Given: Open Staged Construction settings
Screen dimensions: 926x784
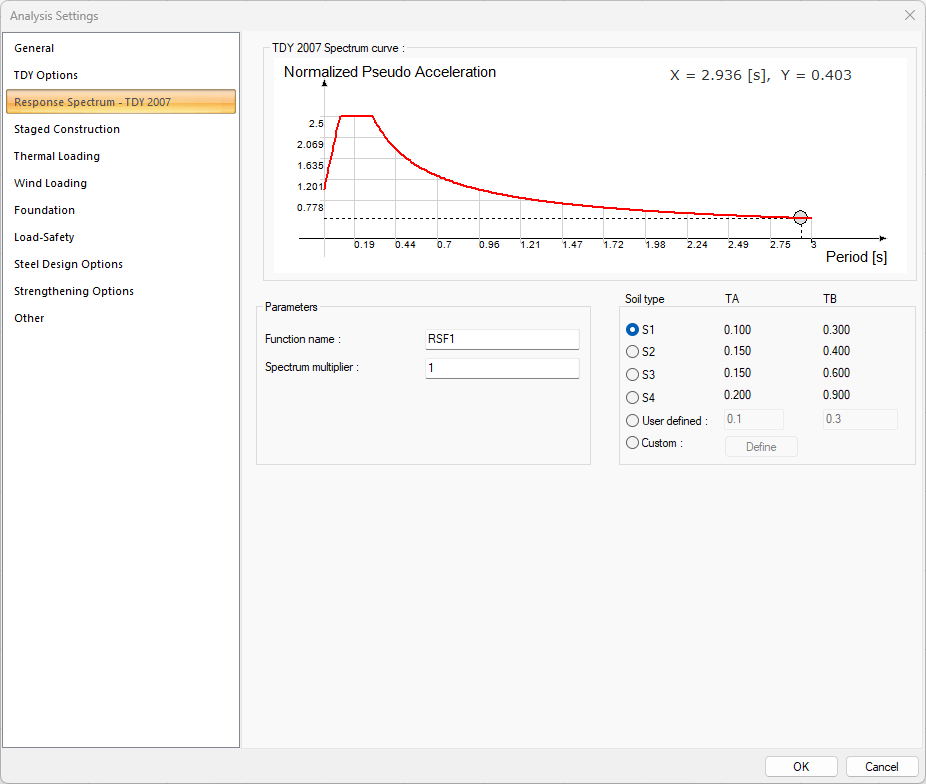Looking at the screenshot, I should pyautogui.click(x=67, y=129).
